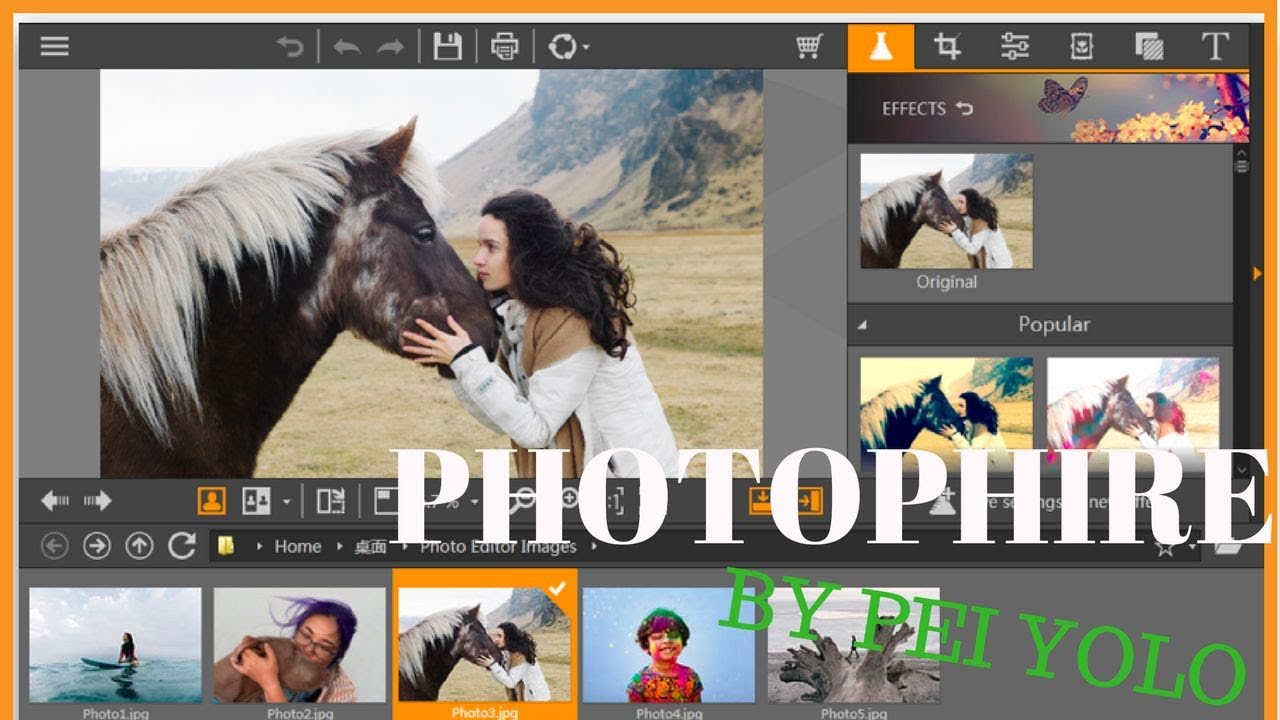
Task: Click the Photo2.jpg filename label
Action: 299,713
